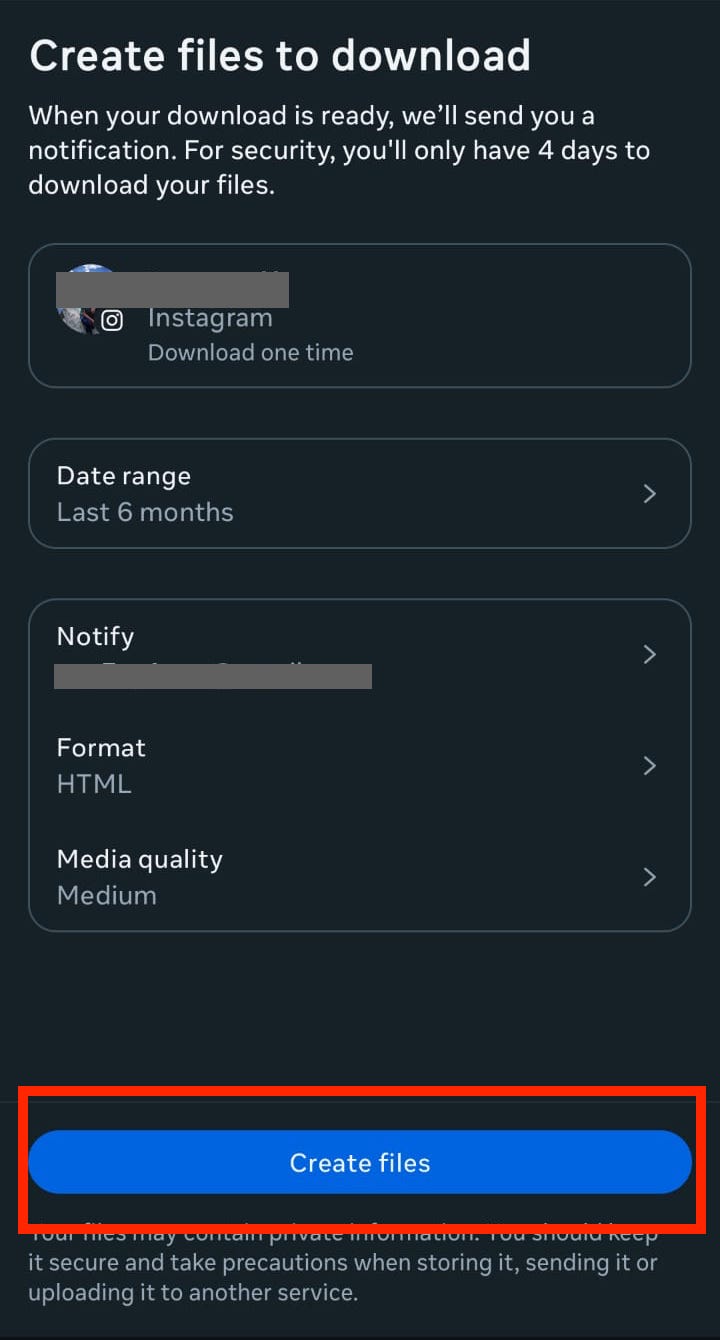Open the Format chevron arrow
The height and width of the screenshot is (1340, 720).
click(650, 766)
